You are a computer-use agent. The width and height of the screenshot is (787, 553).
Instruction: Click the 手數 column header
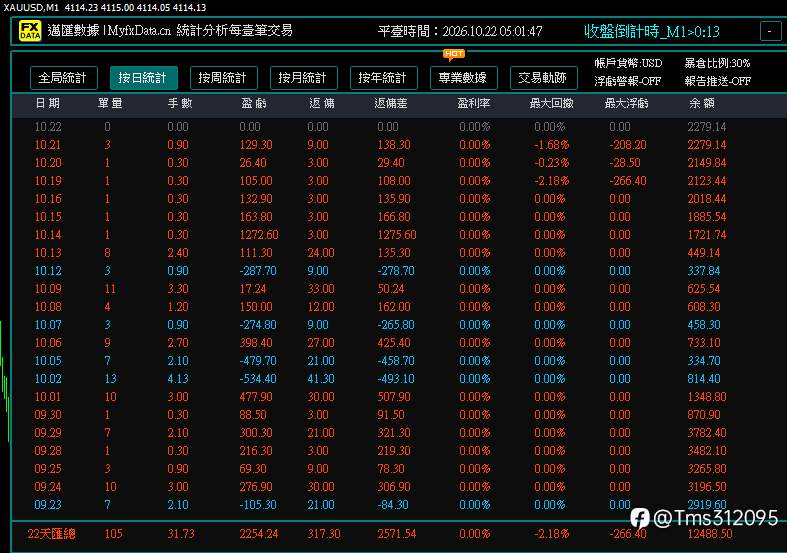tap(180, 103)
